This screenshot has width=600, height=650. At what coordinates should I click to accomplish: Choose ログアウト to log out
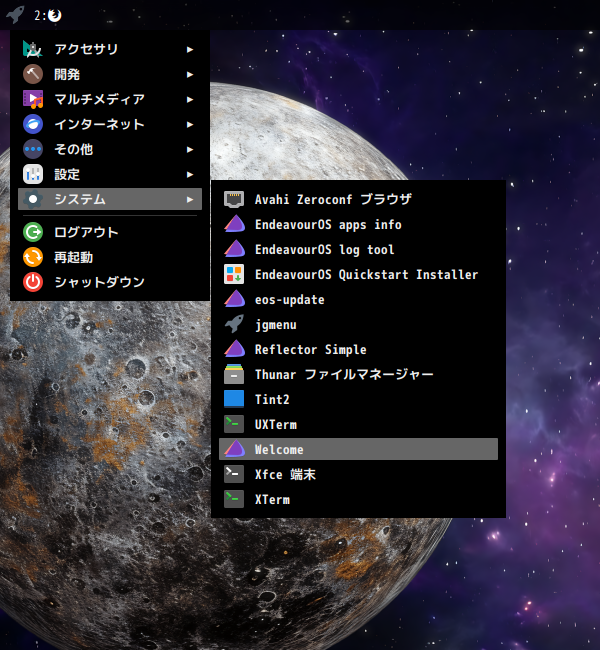(x=110, y=232)
